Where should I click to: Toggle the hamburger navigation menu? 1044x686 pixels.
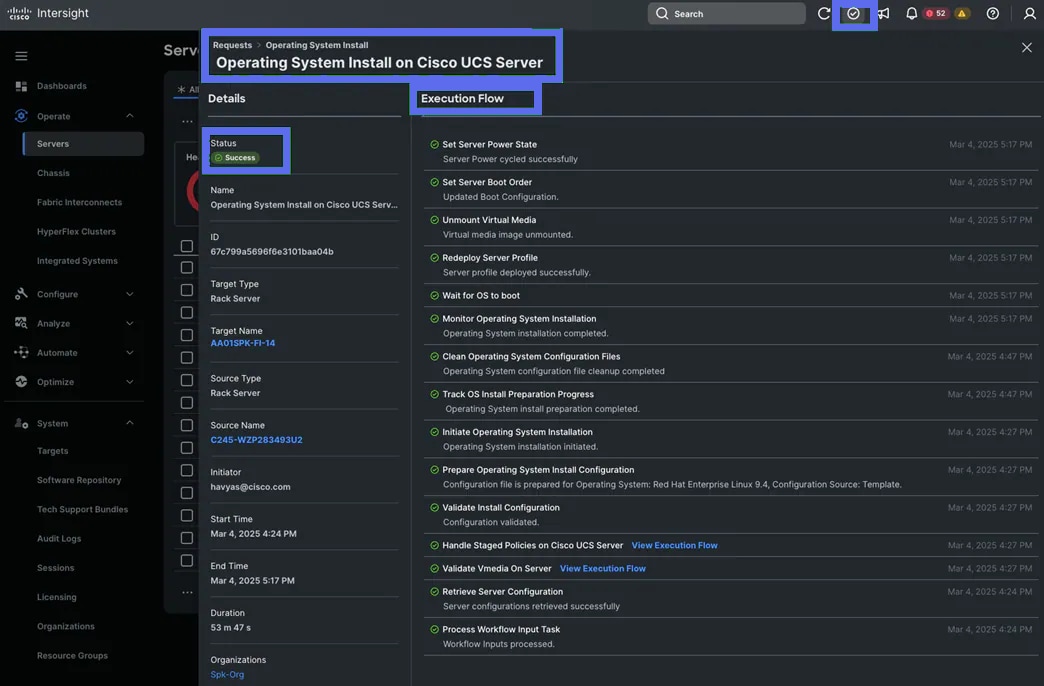(21, 56)
